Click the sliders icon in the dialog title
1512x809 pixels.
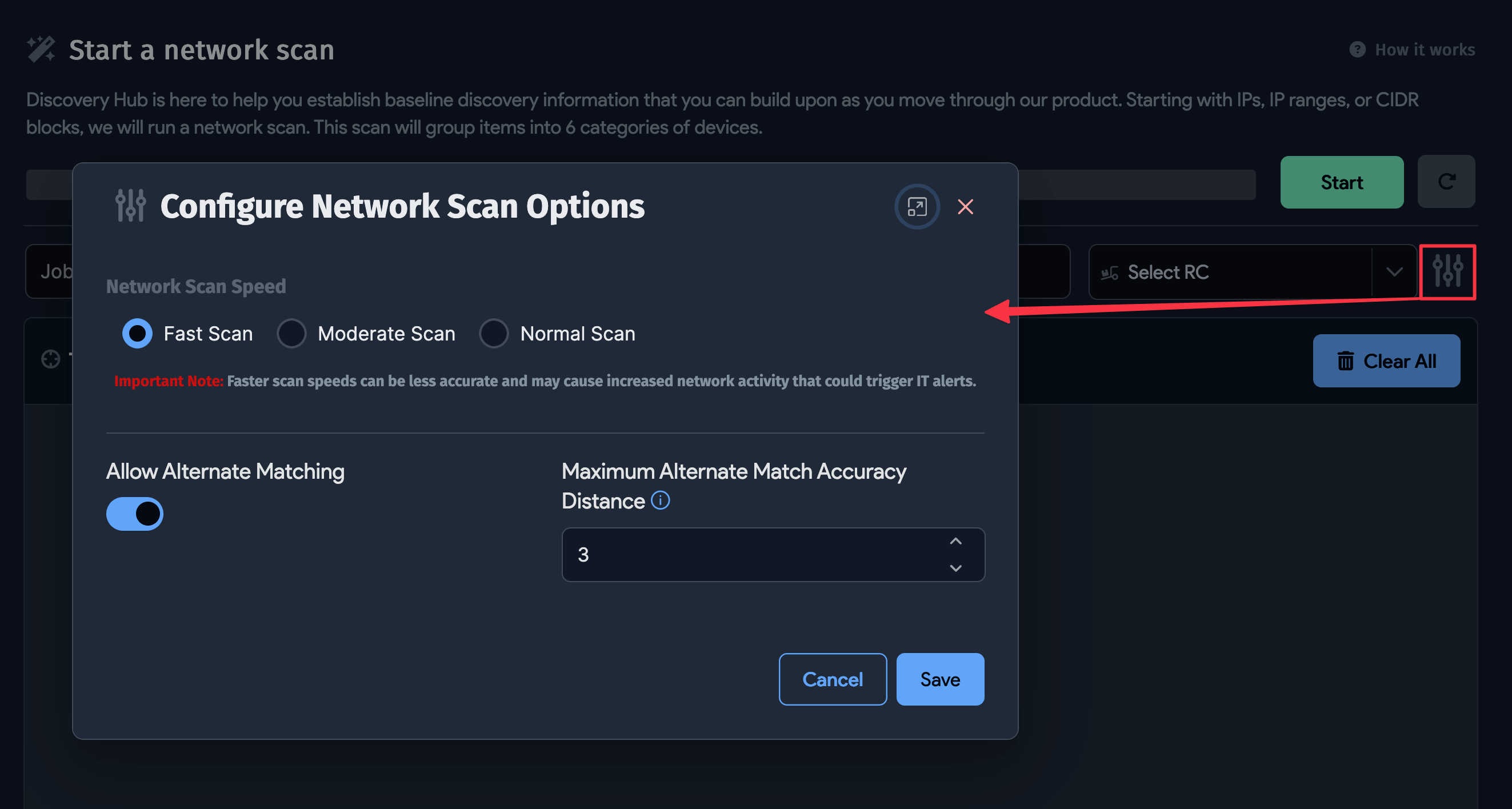[130, 206]
